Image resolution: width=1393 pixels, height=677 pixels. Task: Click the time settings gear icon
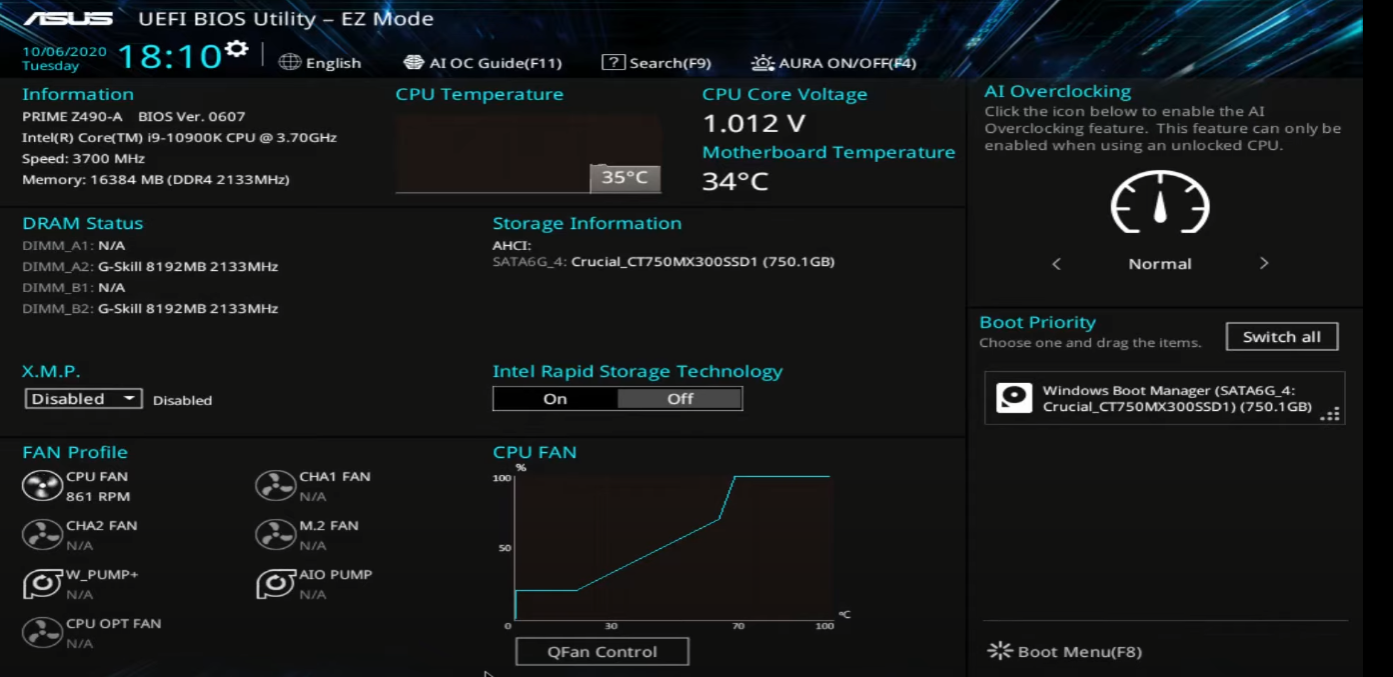point(236,48)
